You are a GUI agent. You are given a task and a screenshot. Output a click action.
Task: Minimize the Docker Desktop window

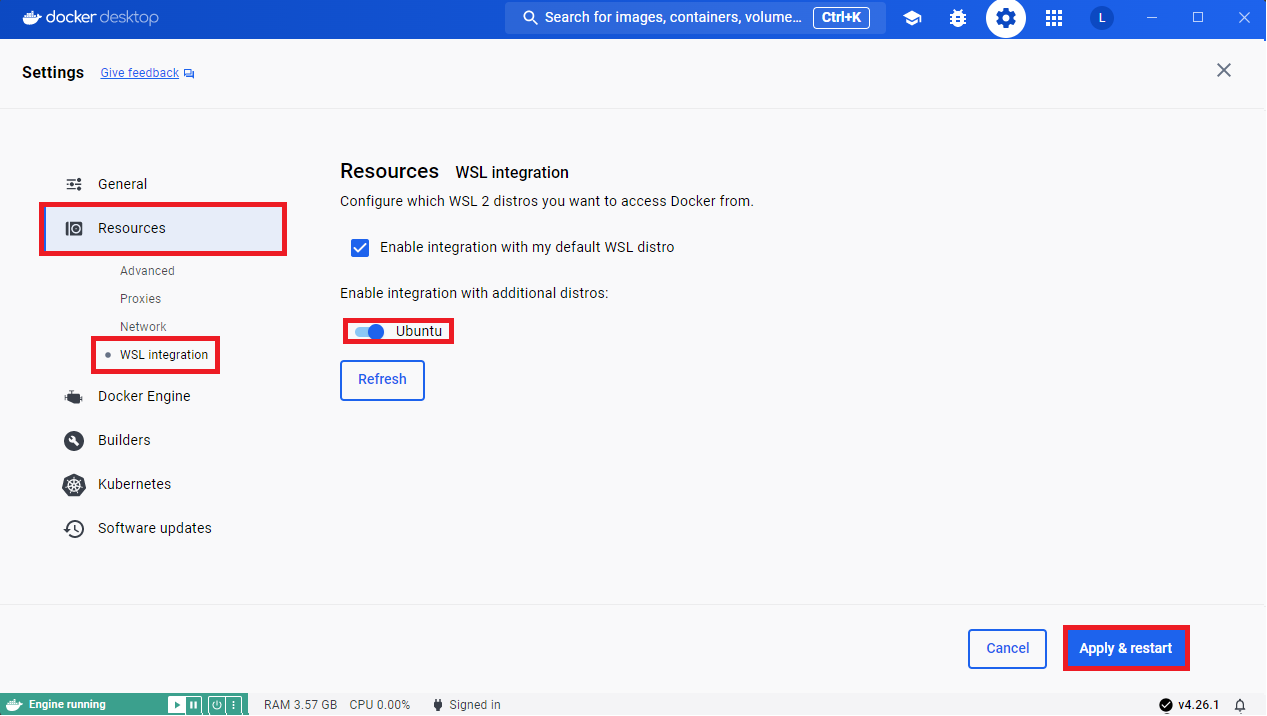click(1153, 18)
